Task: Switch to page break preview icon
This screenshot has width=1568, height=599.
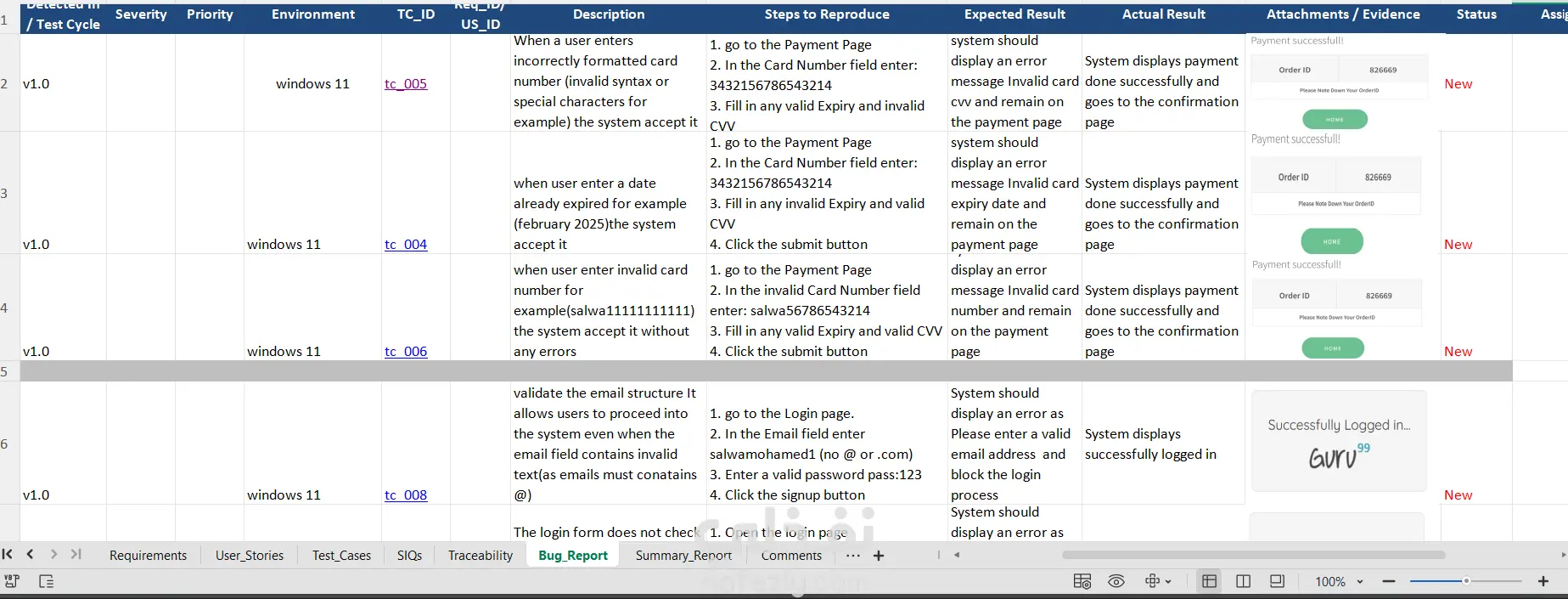Action: click(1244, 581)
